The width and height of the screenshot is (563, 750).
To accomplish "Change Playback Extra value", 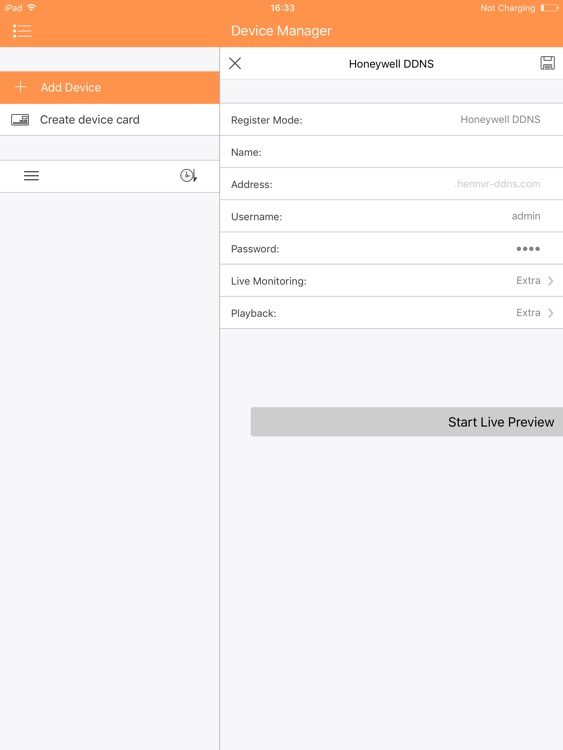I will point(528,313).
